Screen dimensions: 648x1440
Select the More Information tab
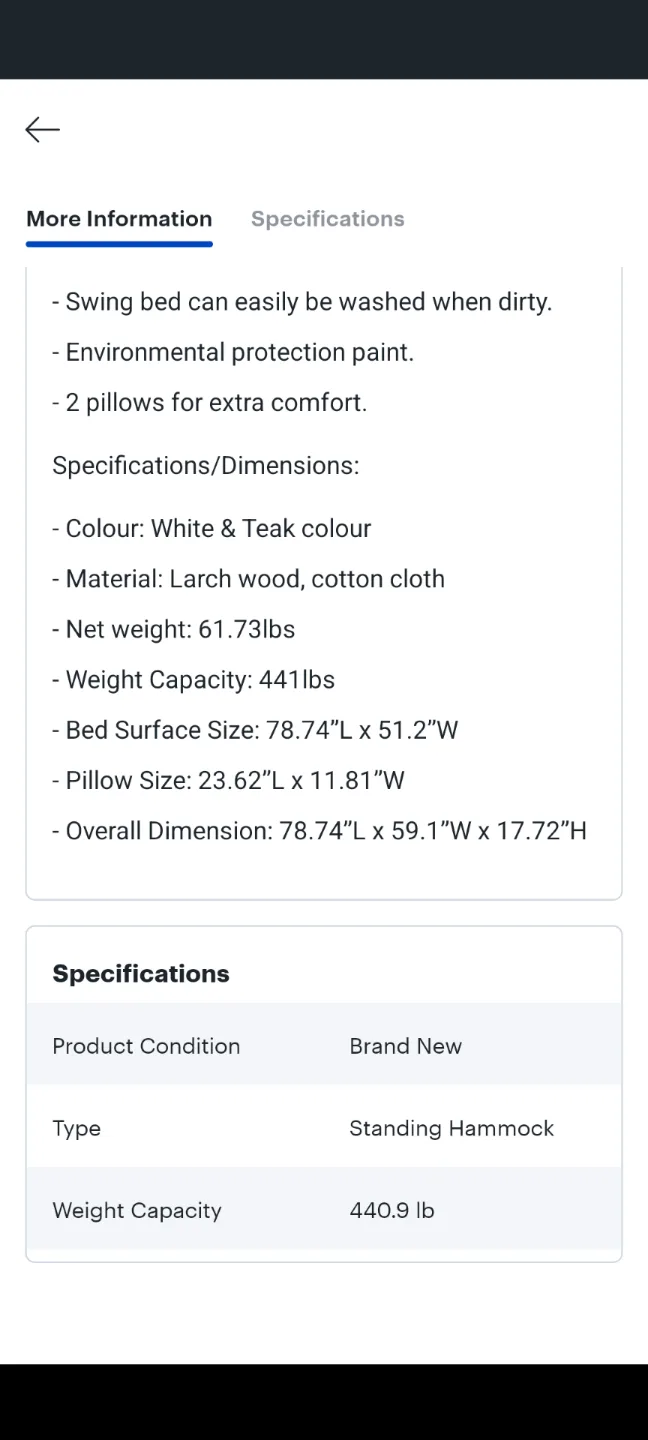118,219
